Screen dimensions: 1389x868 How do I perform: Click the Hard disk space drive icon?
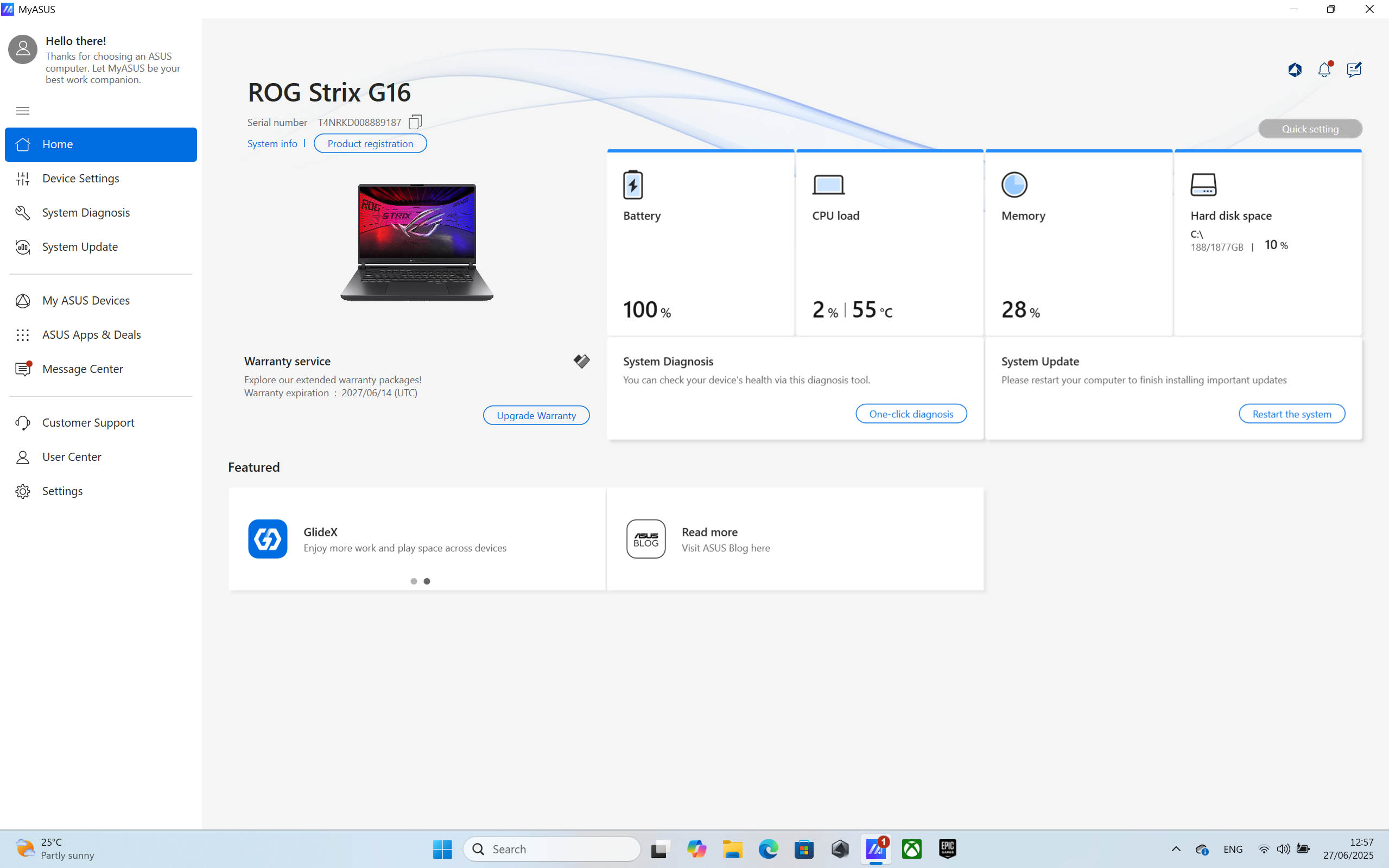click(x=1203, y=185)
